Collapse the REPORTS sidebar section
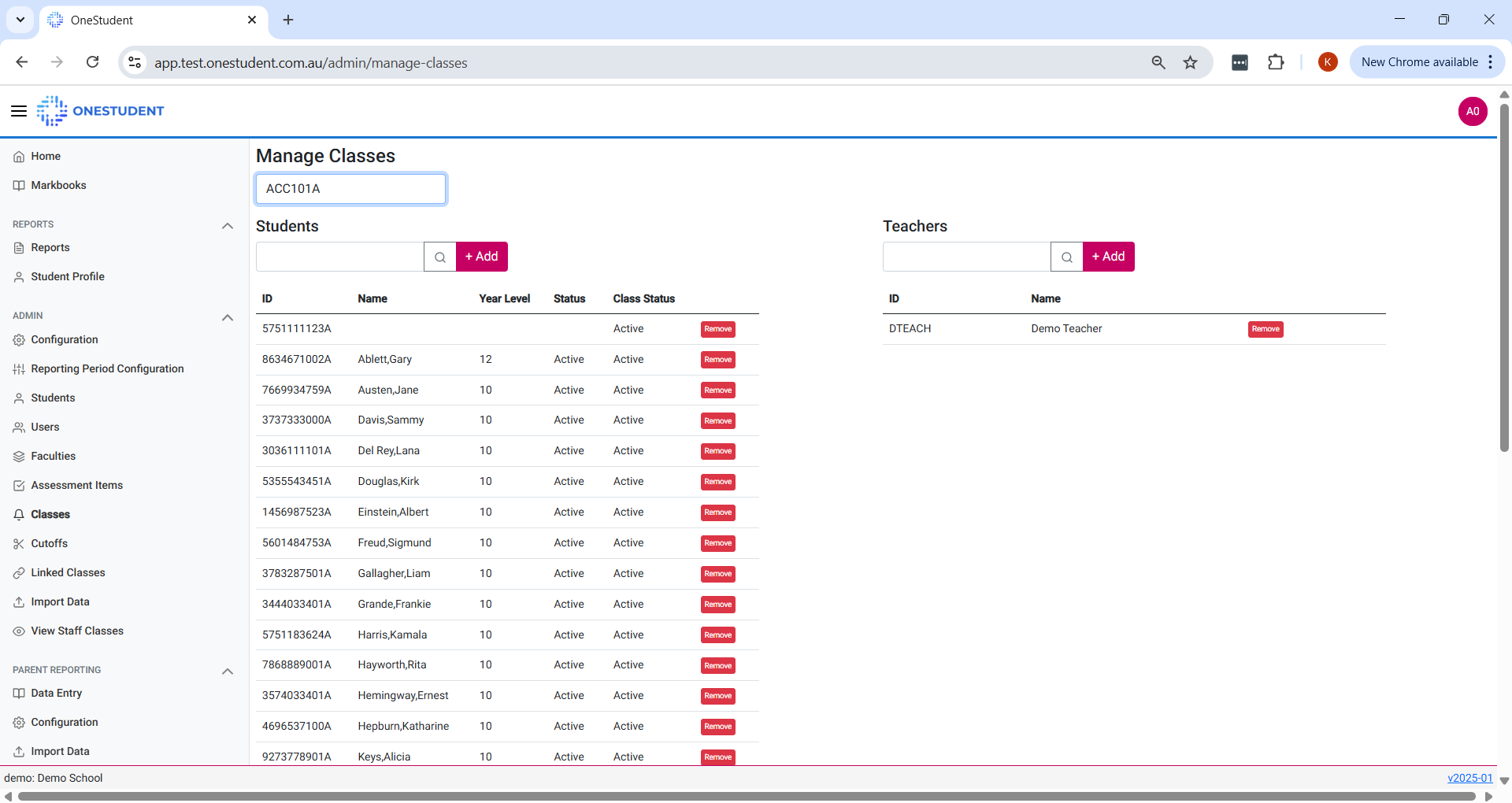Image resolution: width=1512 pixels, height=803 pixels. pos(228,225)
